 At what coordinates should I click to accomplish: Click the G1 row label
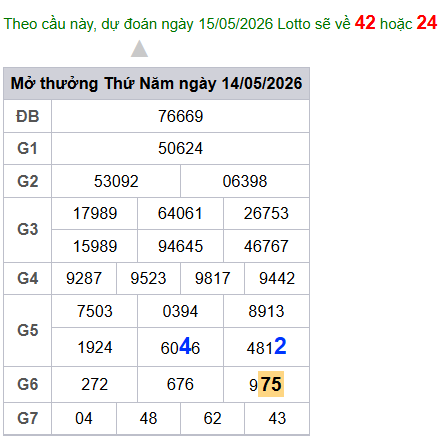coord(28,148)
